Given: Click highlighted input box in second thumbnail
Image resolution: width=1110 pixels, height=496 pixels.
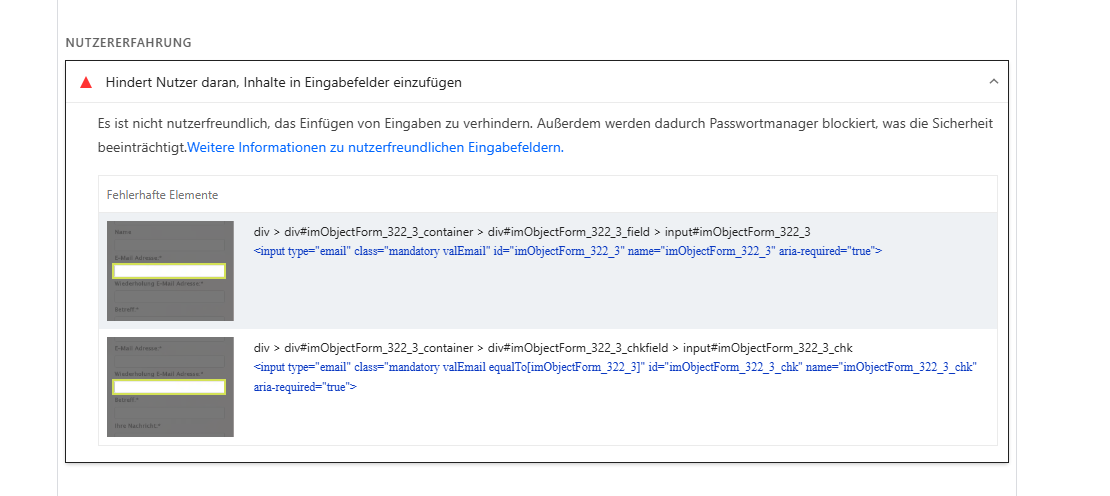Looking at the screenshot, I should pyautogui.click(x=169, y=386).
